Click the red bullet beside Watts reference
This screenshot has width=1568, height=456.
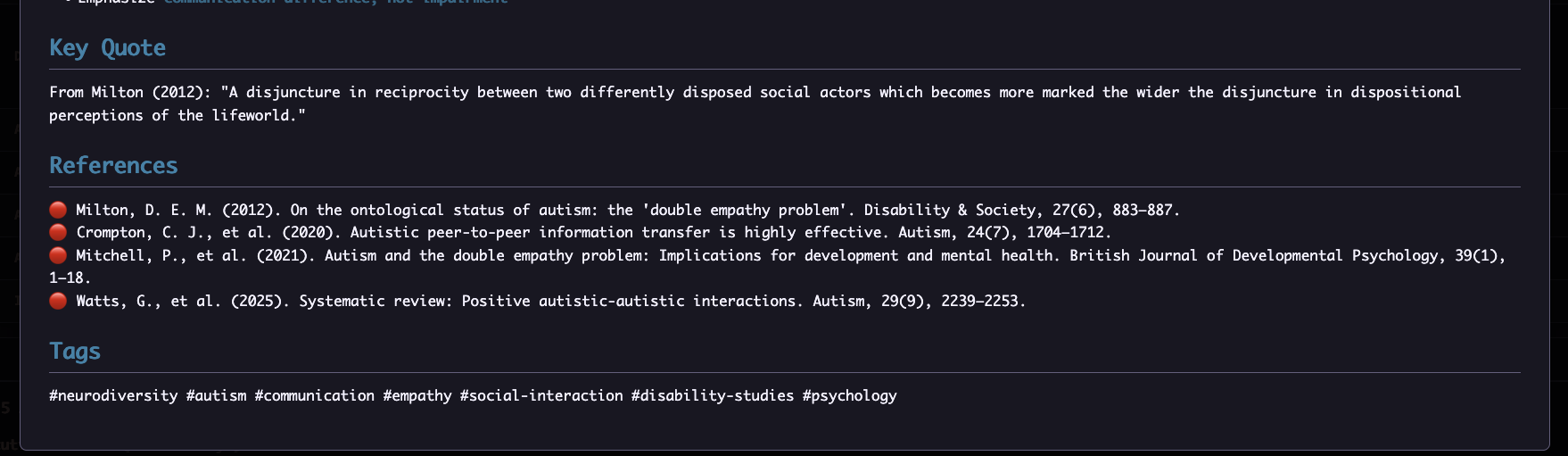pos(58,301)
